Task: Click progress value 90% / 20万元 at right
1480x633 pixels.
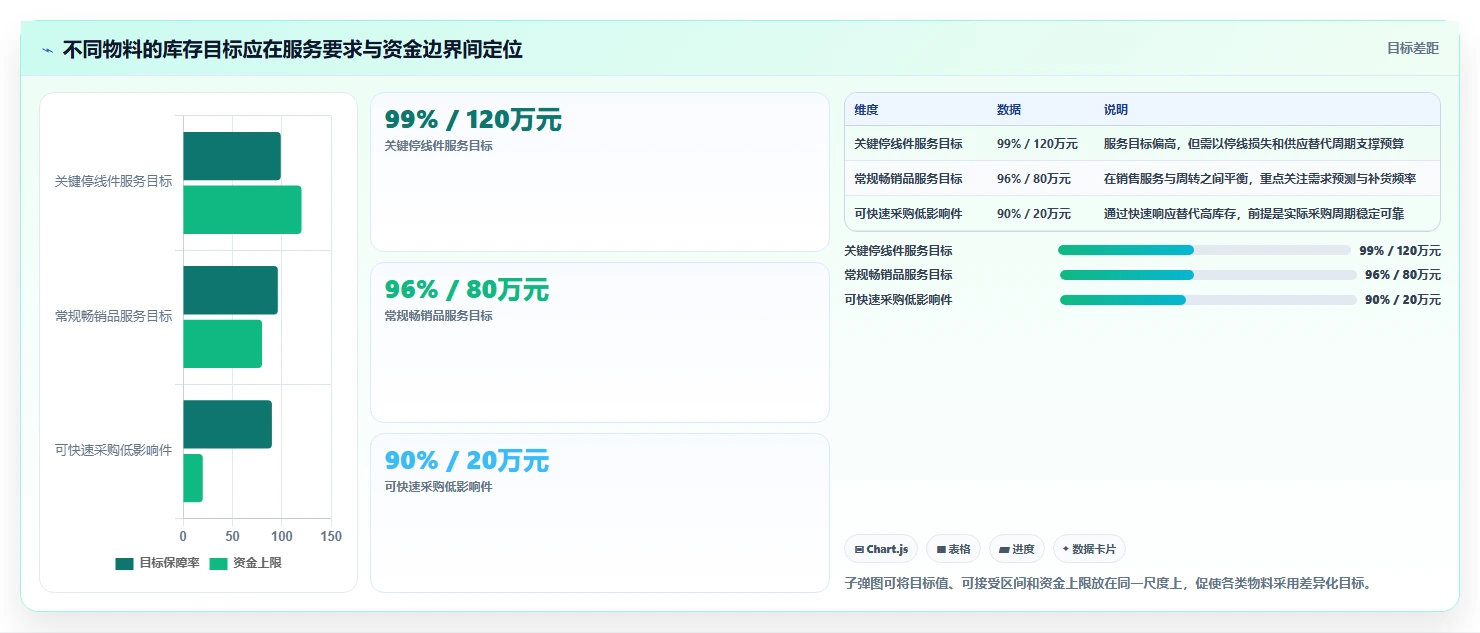Action: point(1403,300)
